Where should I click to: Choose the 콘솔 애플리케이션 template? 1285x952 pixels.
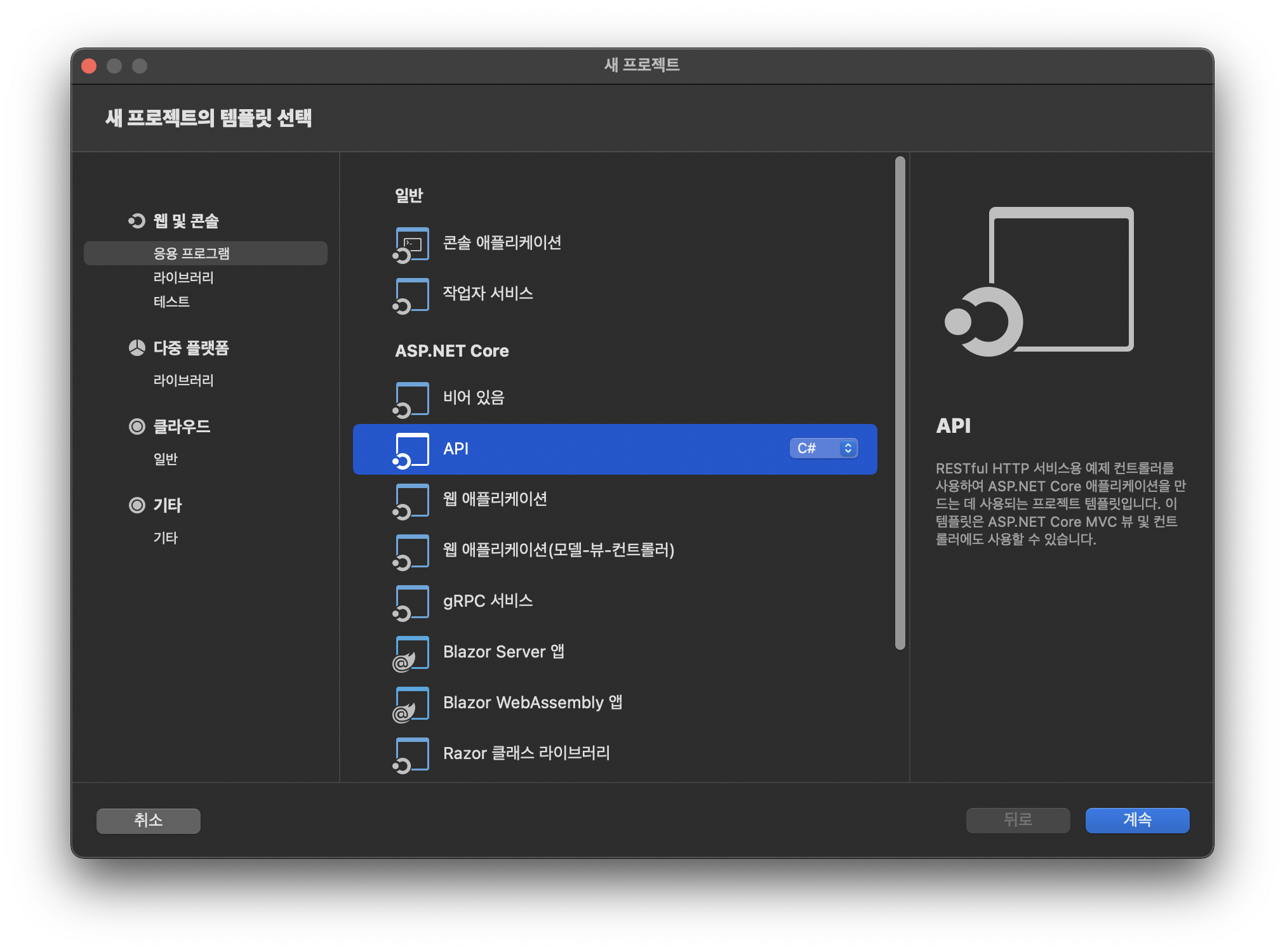[x=615, y=244]
